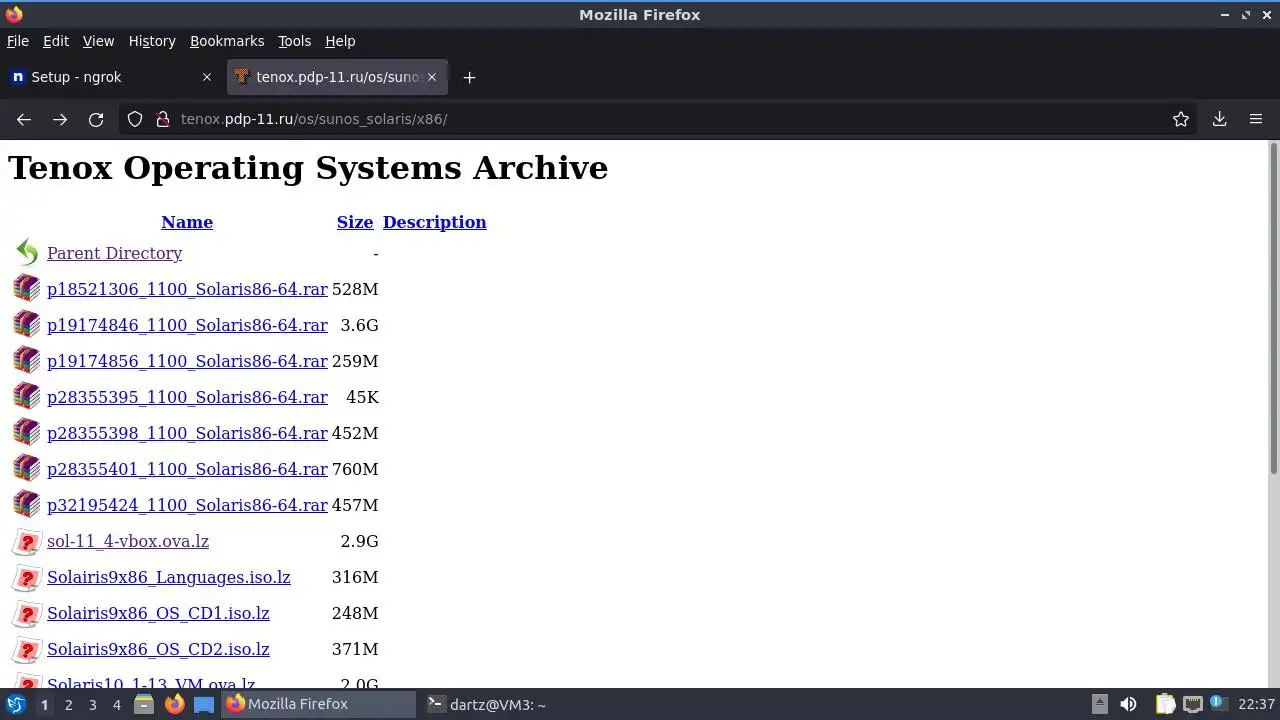This screenshot has height=720, width=1280.
Task: Go back with the back arrow
Action: pos(24,119)
